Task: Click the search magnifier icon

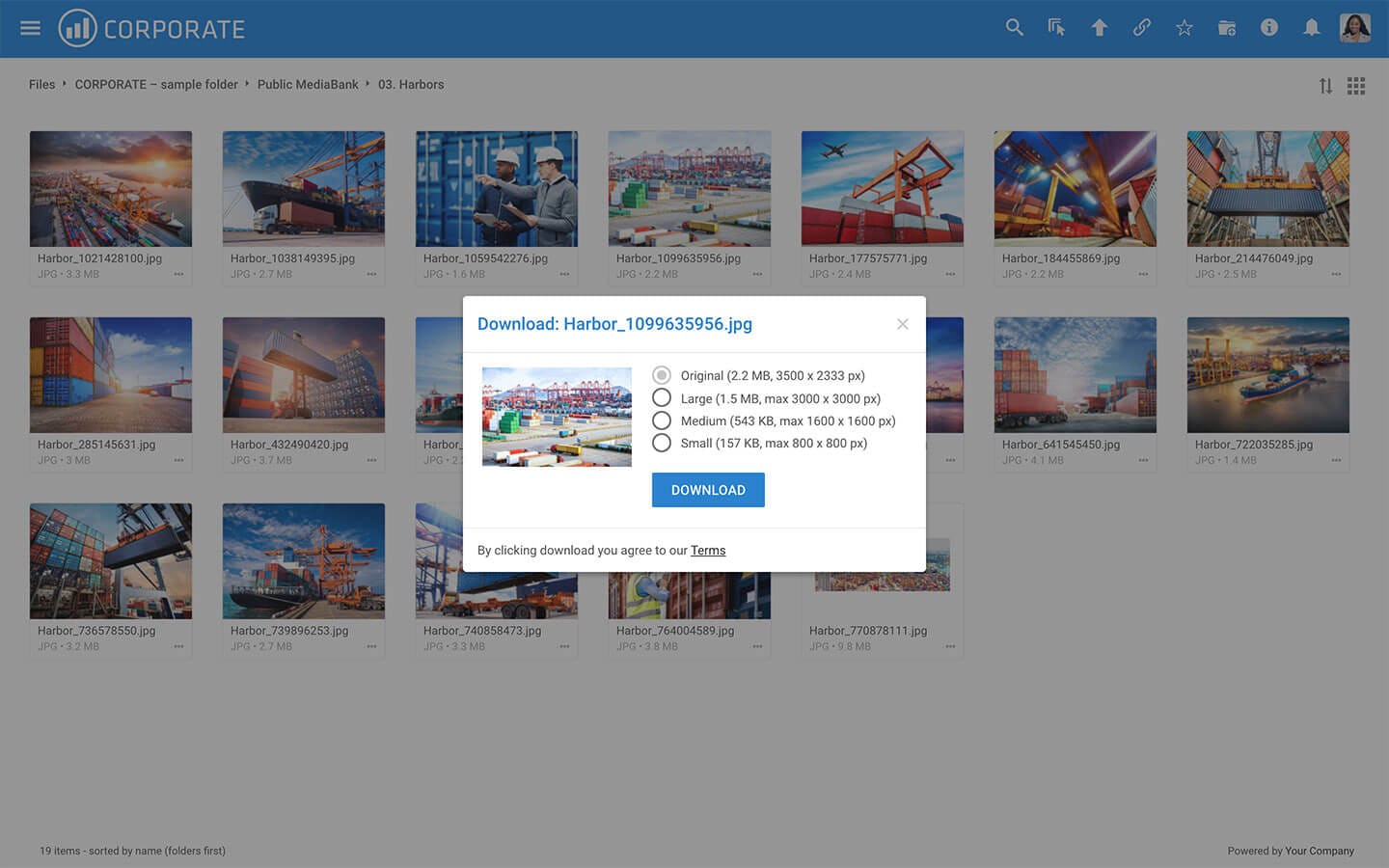Action: point(1014,28)
